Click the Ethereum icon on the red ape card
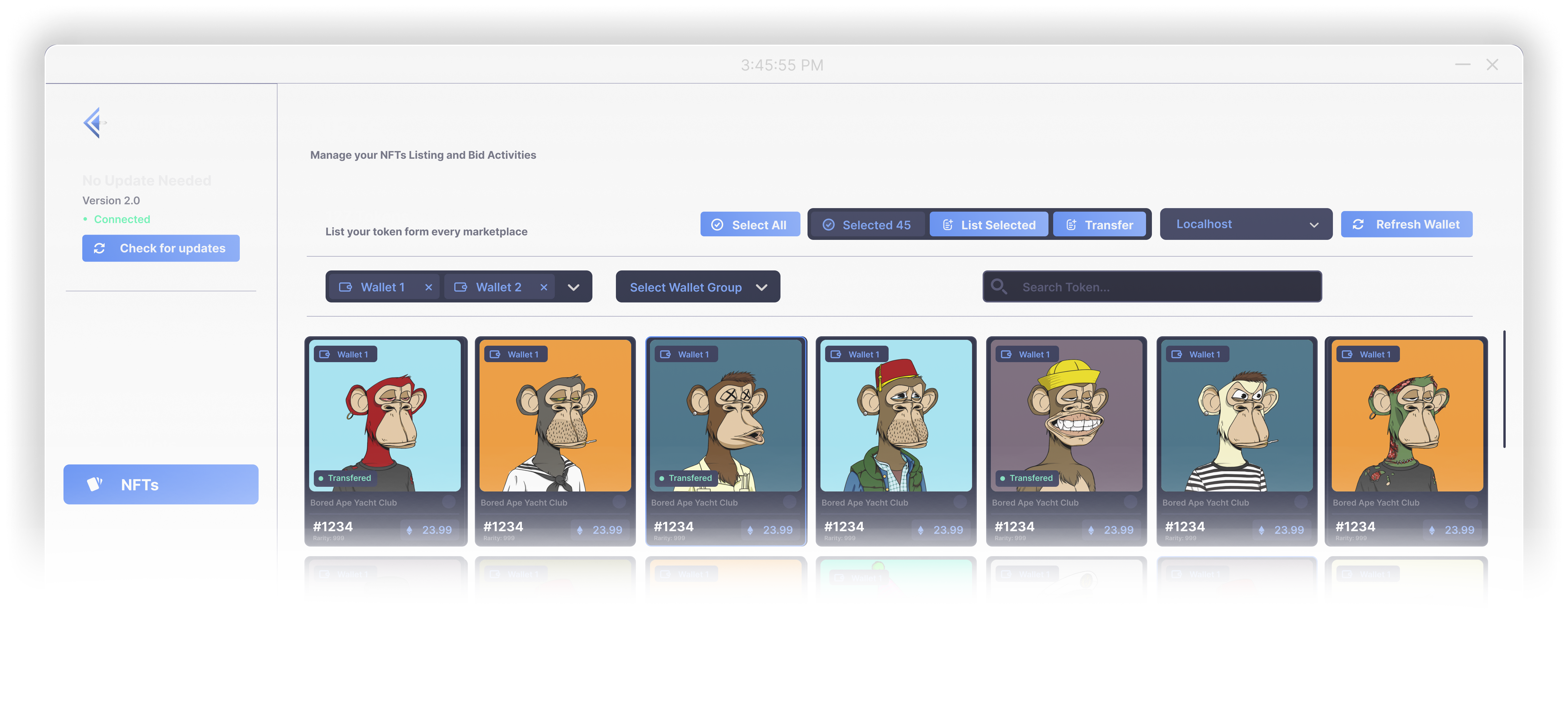This screenshot has width=1568, height=704. tap(410, 531)
